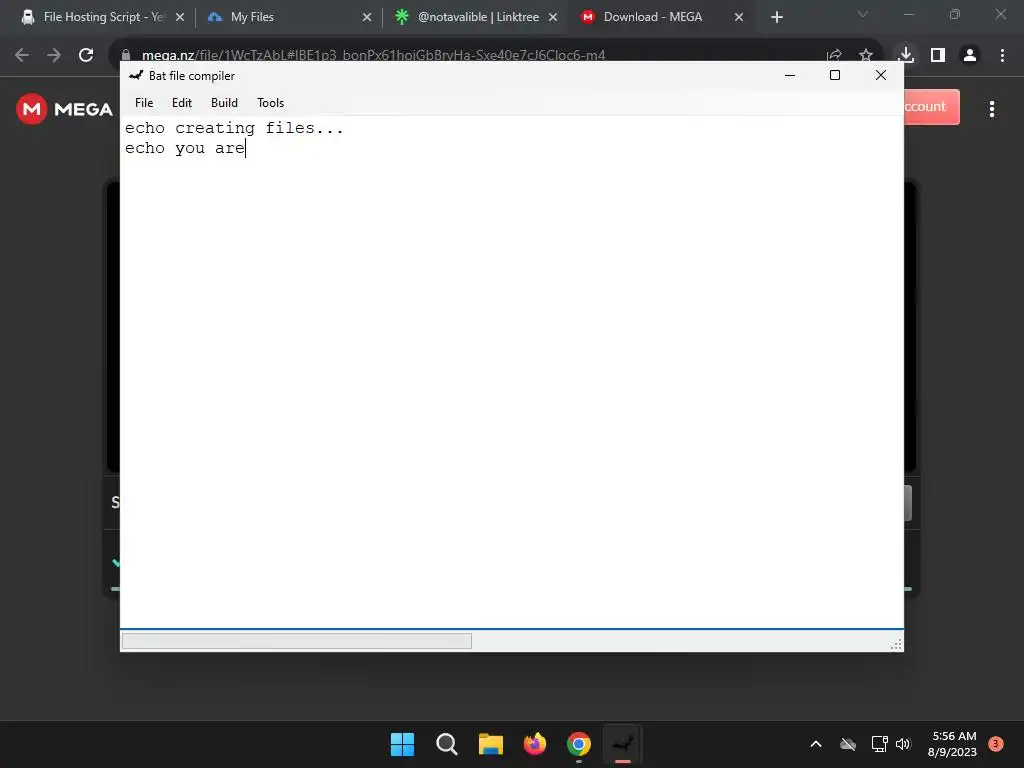Click the MEGA logo

pyautogui.click(x=64, y=109)
